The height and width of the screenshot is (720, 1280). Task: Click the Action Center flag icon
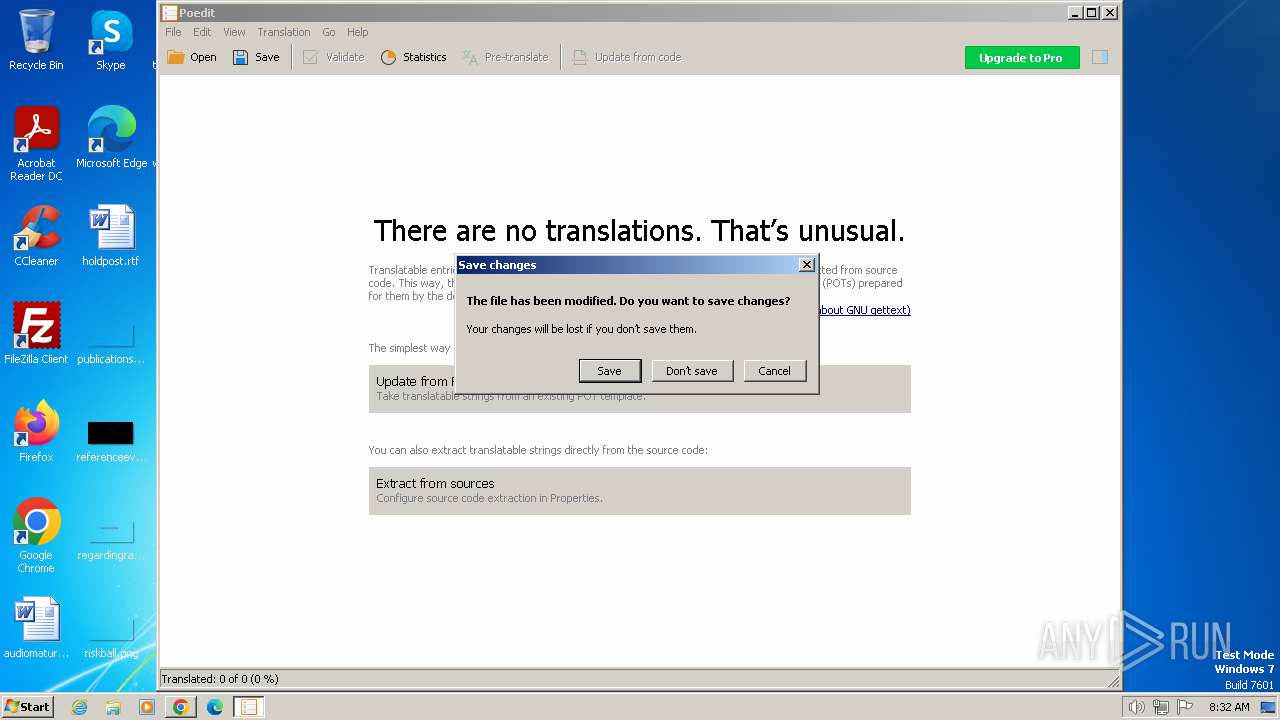pyautogui.click(x=1185, y=707)
